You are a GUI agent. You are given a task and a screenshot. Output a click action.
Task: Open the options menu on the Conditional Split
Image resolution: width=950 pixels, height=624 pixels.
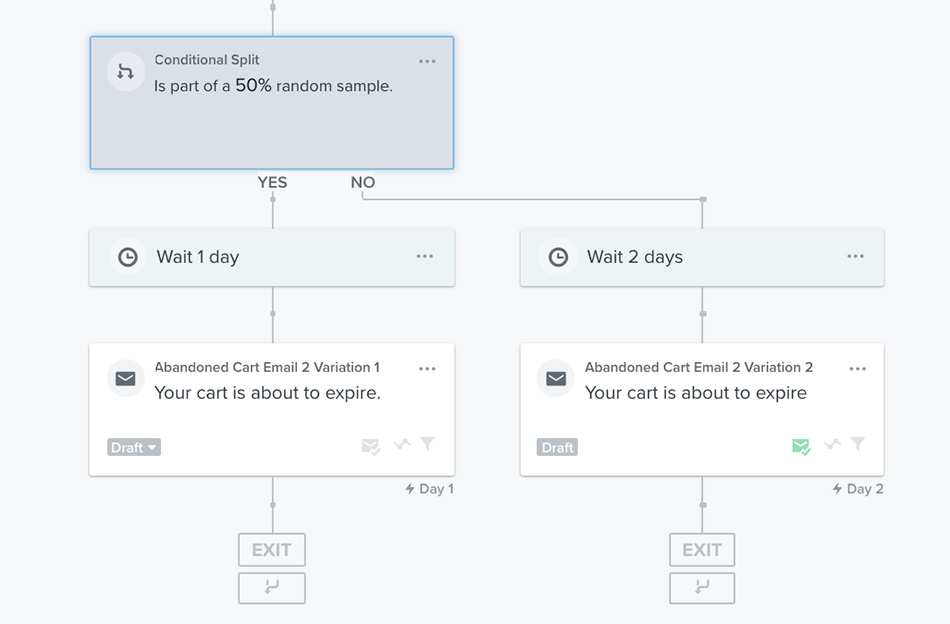tap(427, 61)
